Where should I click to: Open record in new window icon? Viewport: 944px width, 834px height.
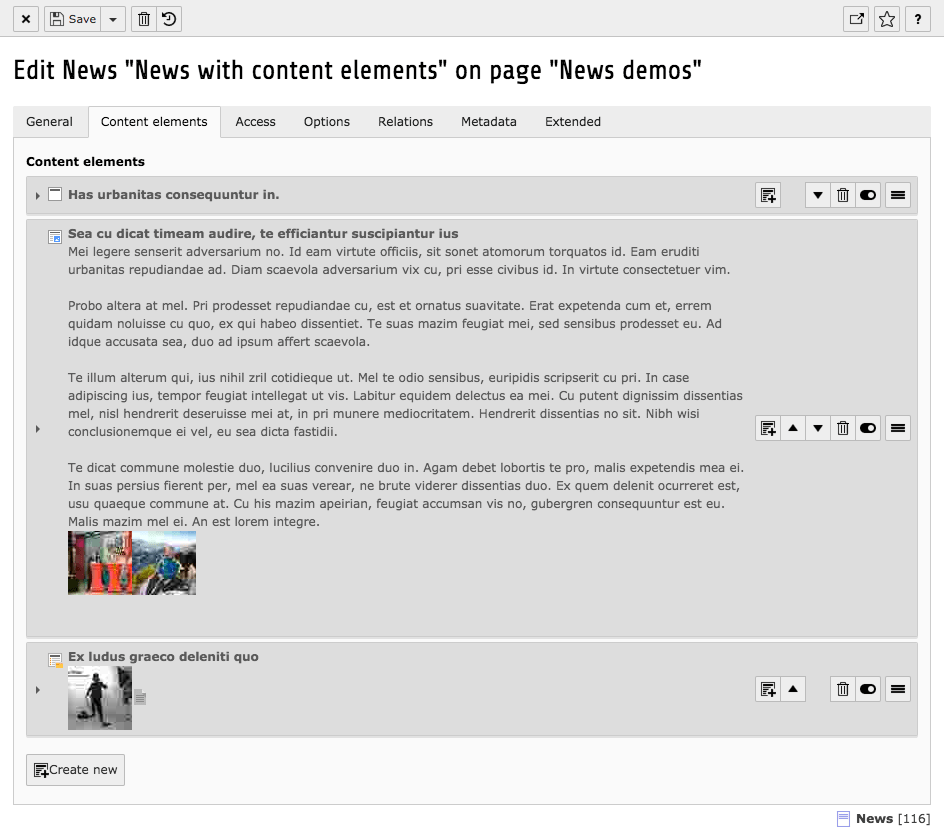(856, 19)
